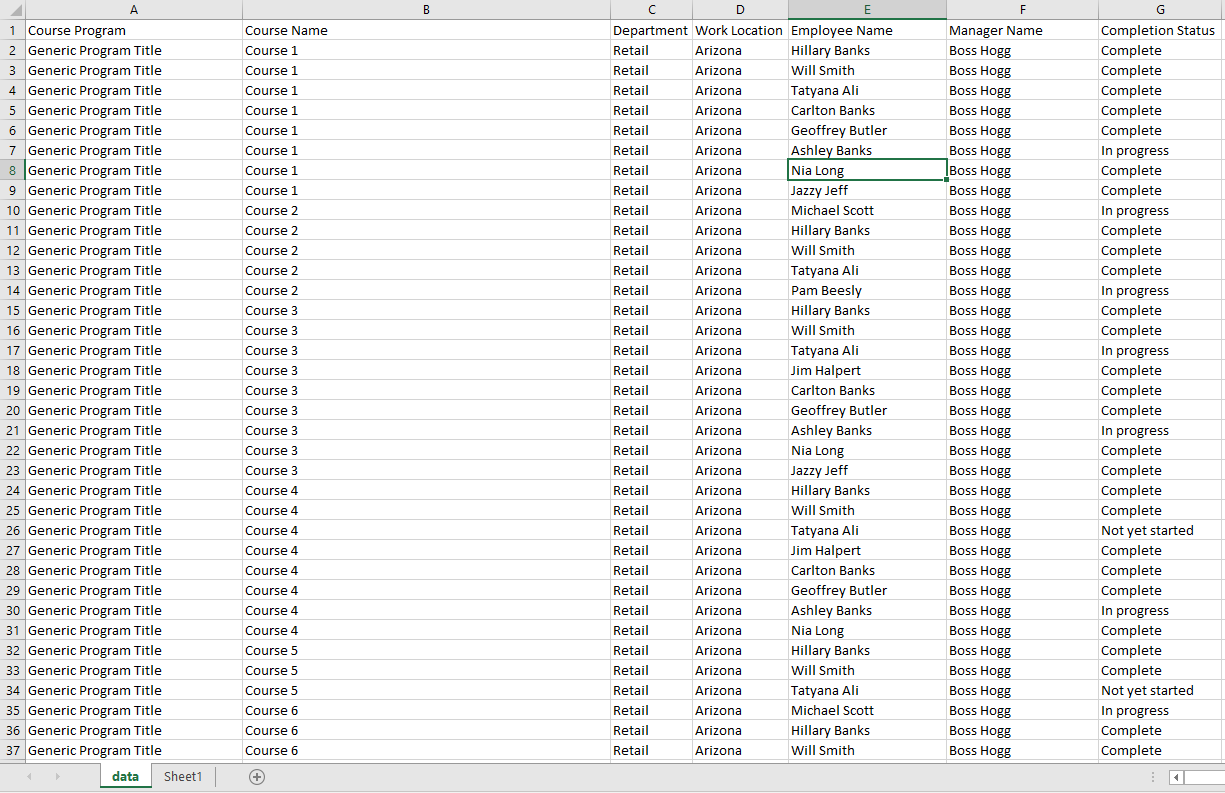Select In progress cell in row 7
Screen dimensions: 1225x793
(x=1161, y=150)
